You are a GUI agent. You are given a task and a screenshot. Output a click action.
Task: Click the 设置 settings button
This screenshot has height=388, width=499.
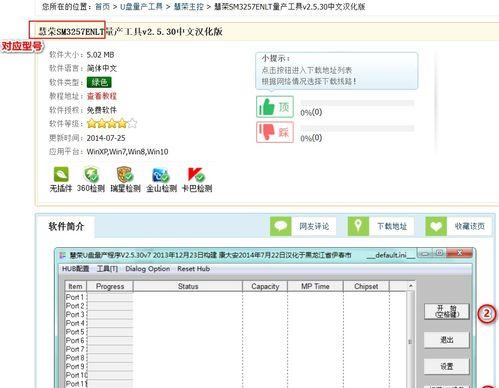(x=447, y=366)
